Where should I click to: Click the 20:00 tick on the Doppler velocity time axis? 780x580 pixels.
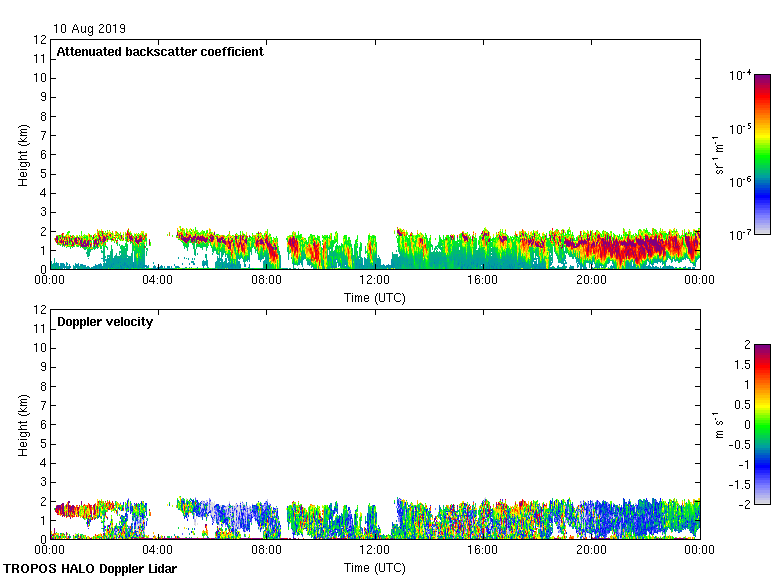(x=591, y=551)
